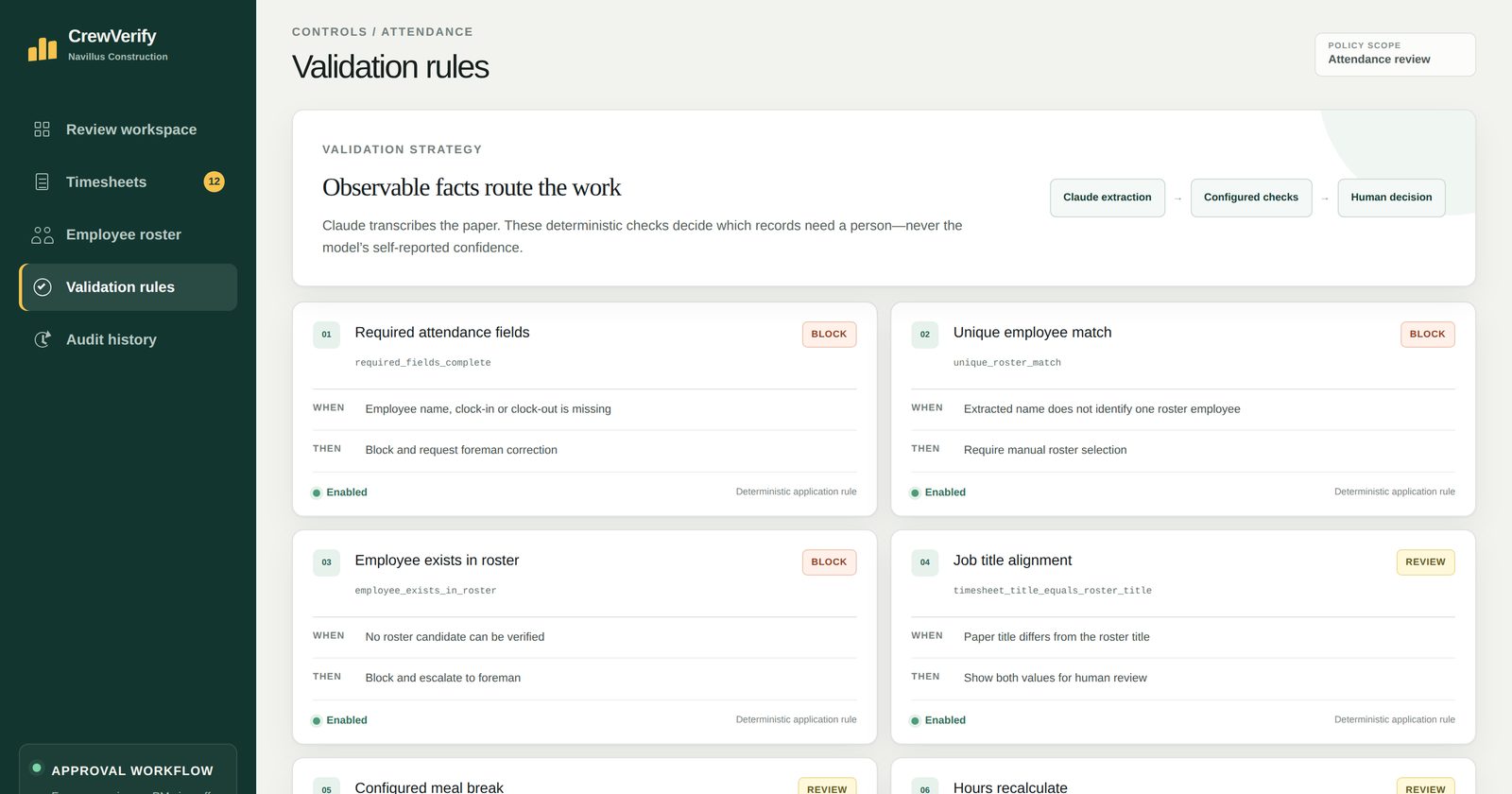Click the 'Unique employee match' rule title
The height and width of the screenshot is (794, 1512).
click(1032, 333)
